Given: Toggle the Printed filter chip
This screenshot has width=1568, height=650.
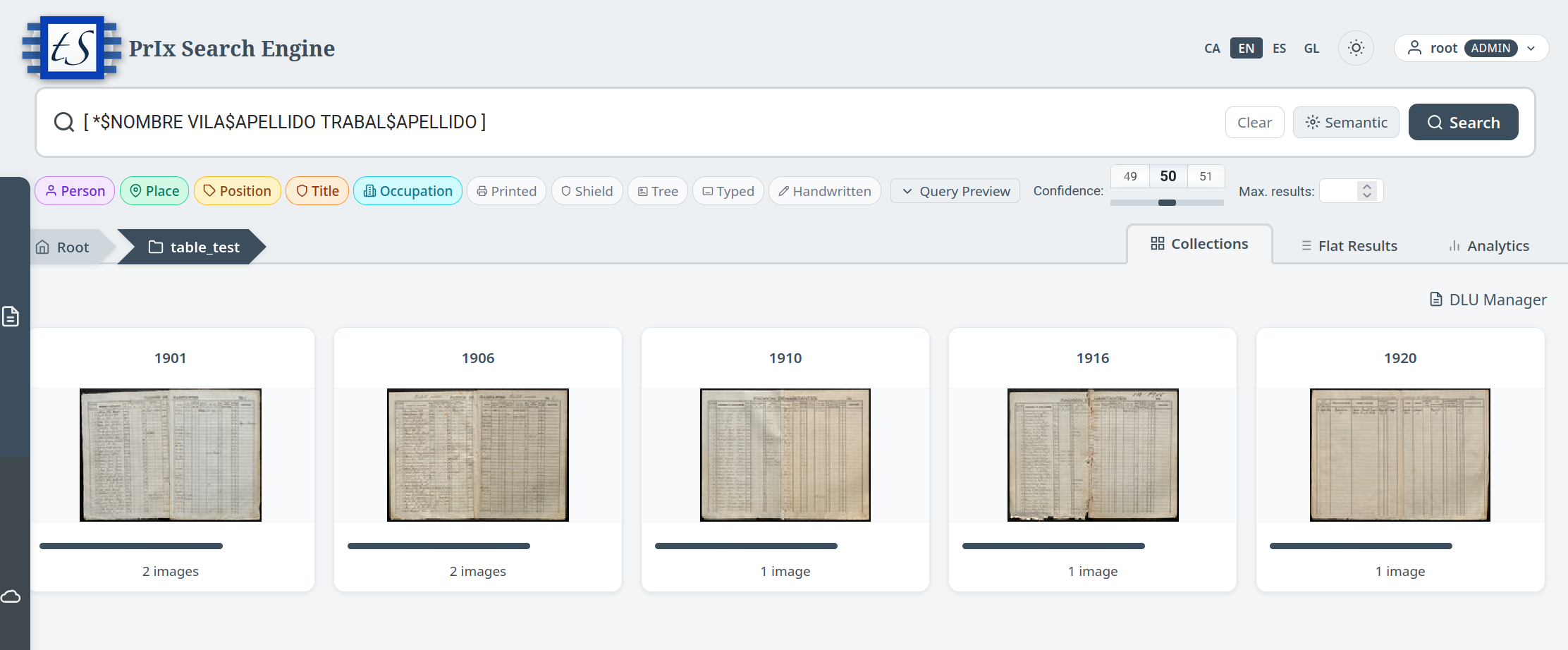Looking at the screenshot, I should [x=506, y=191].
